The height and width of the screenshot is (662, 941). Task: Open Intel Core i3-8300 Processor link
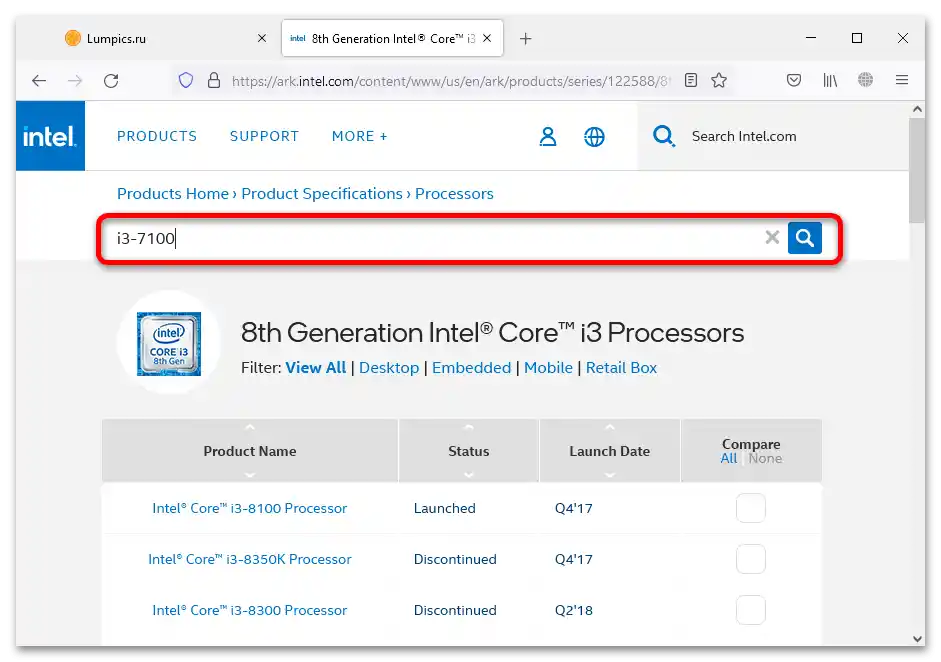[250, 610]
